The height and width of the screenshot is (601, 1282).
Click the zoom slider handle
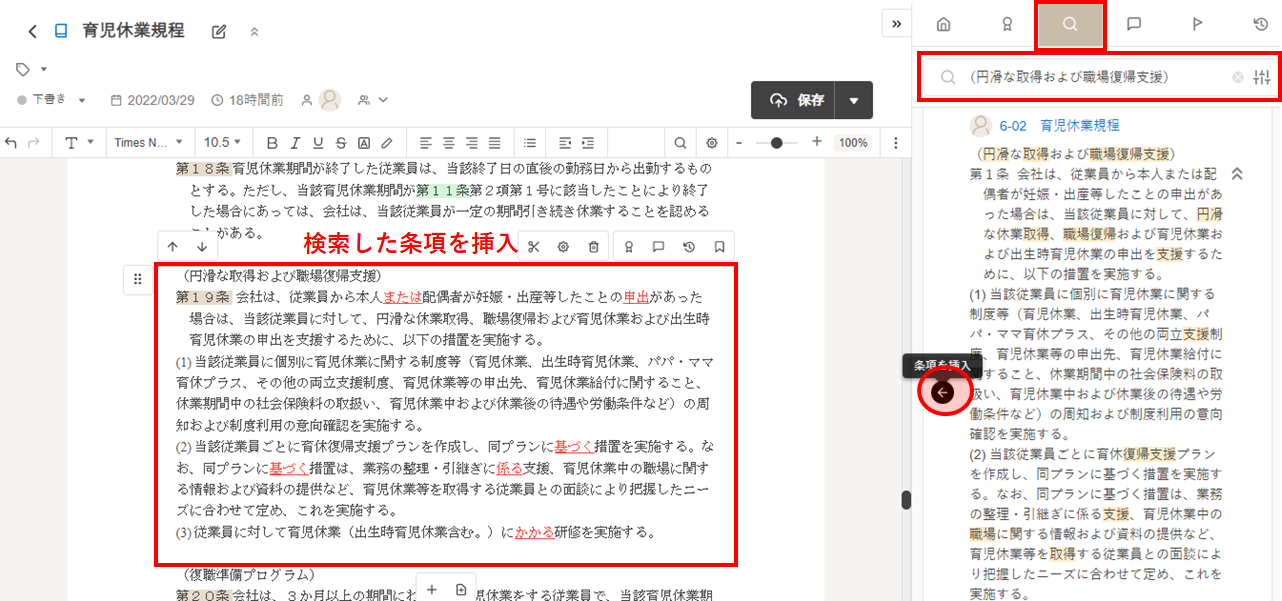point(776,143)
